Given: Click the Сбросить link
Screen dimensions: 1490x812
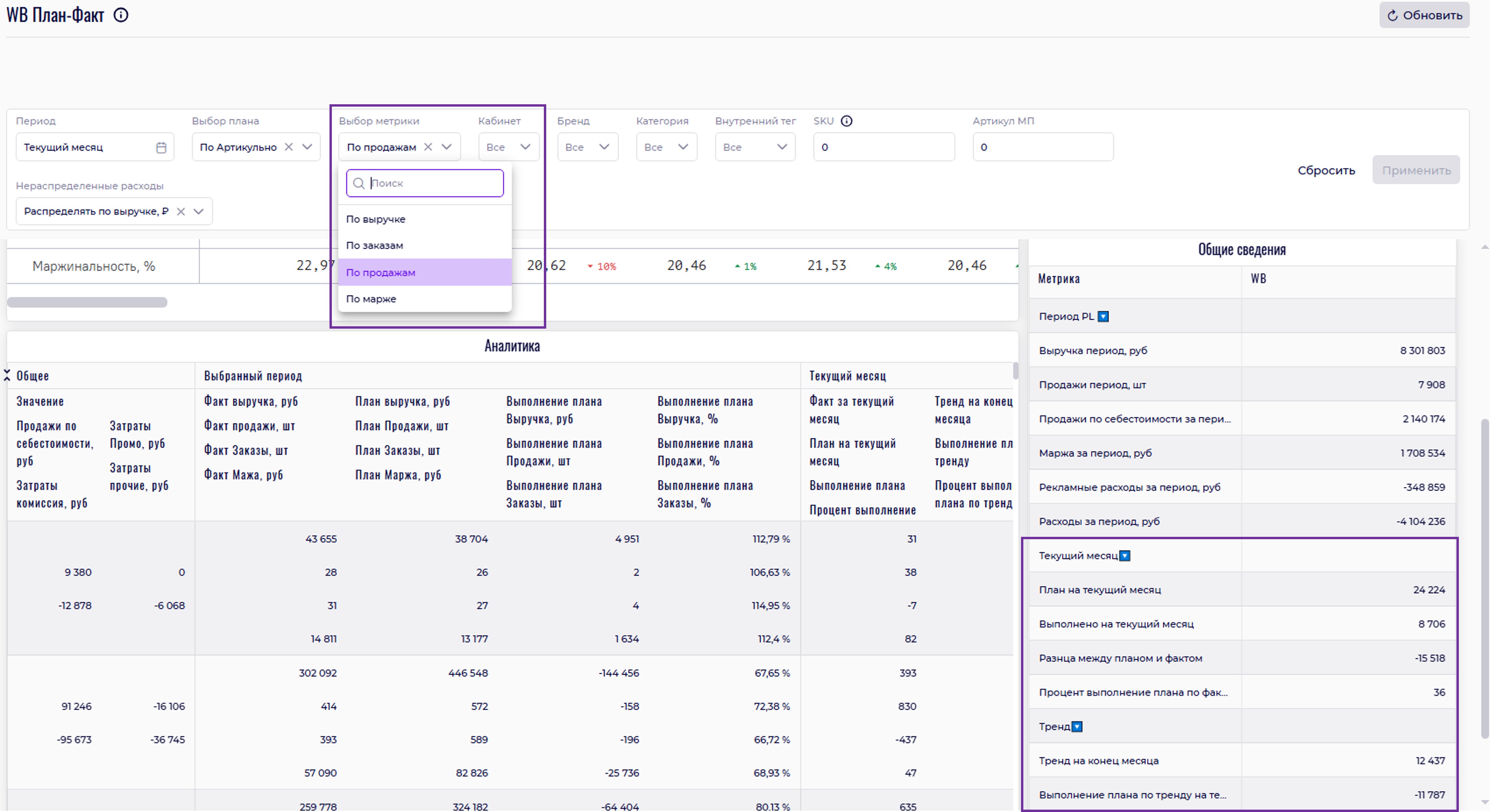Looking at the screenshot, I should pos(1326,171).
